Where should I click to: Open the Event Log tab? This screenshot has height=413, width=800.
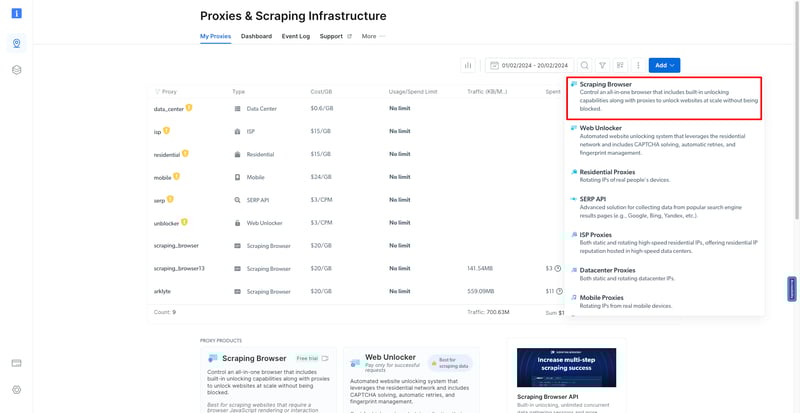(x=296, y=36)
